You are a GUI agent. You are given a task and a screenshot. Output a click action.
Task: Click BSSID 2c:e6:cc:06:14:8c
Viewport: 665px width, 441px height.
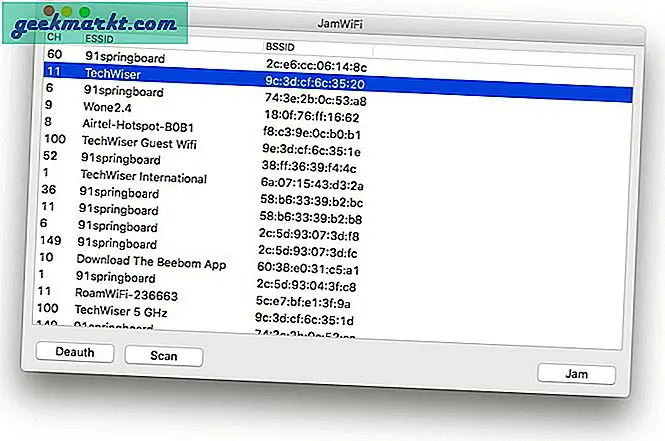click(x=316, y=65)
